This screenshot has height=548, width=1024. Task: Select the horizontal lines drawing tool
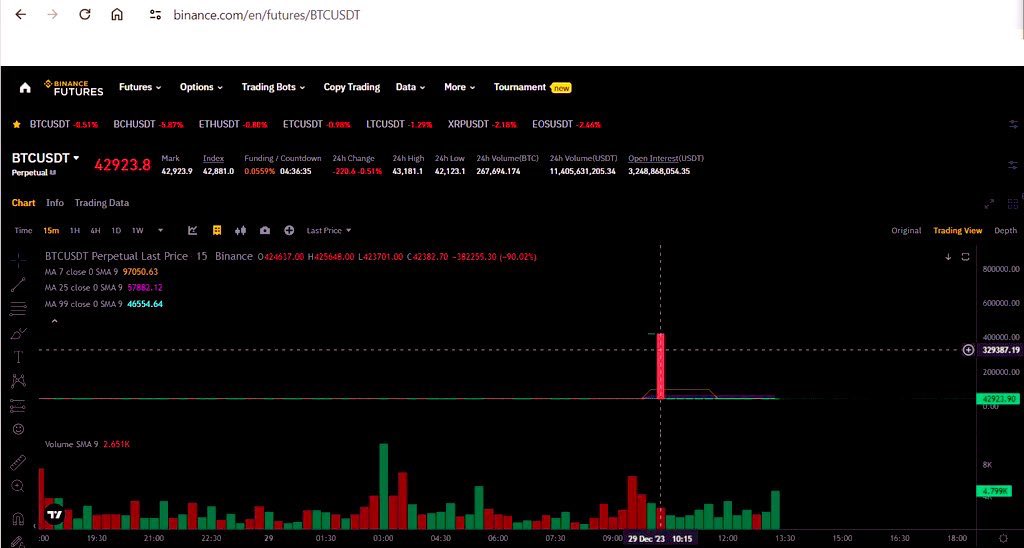click(x=18, y=308)
